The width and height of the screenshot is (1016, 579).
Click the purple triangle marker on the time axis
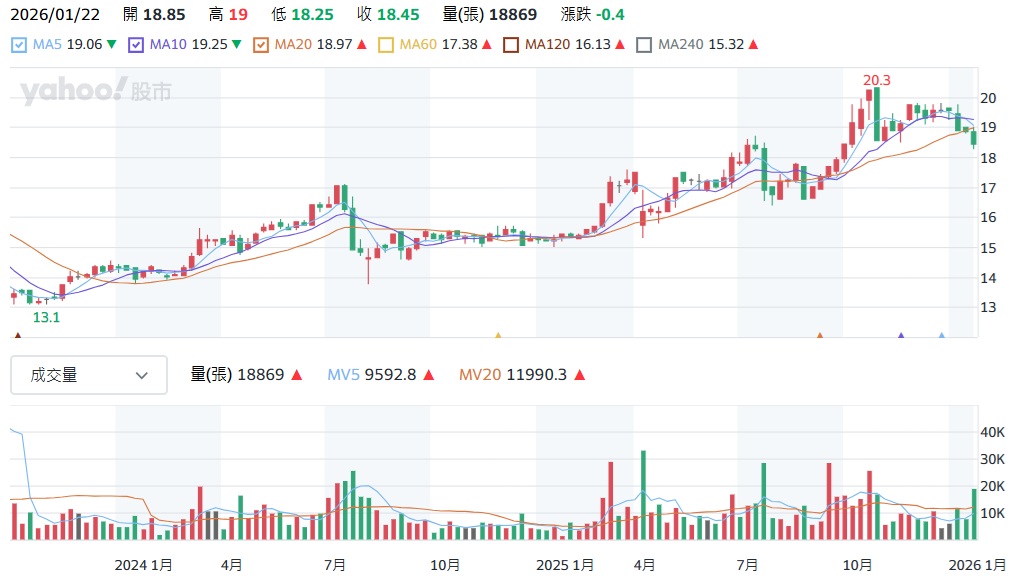901,337
